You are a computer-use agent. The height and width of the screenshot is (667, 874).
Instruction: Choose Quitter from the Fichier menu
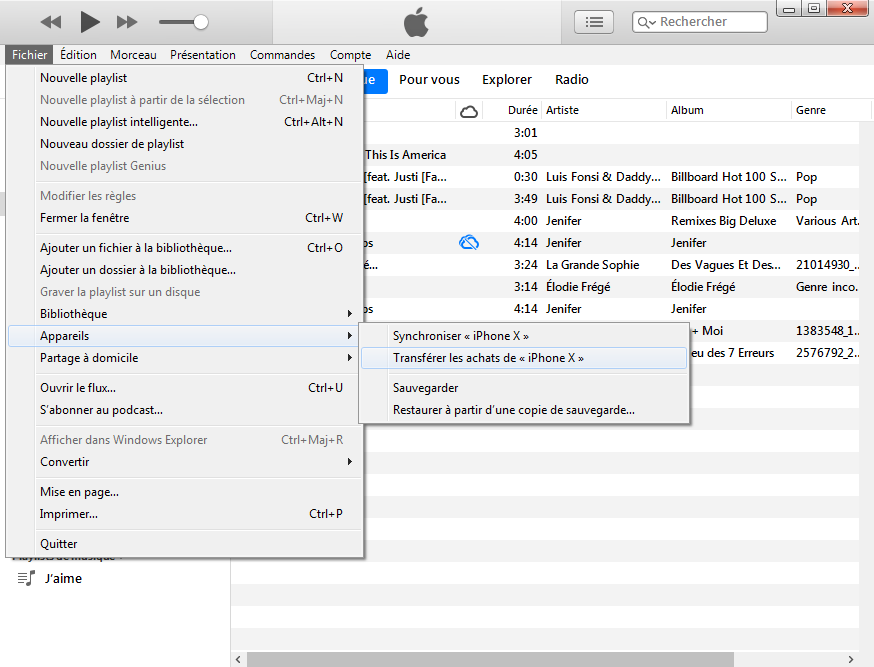click(x=185, y=544)
